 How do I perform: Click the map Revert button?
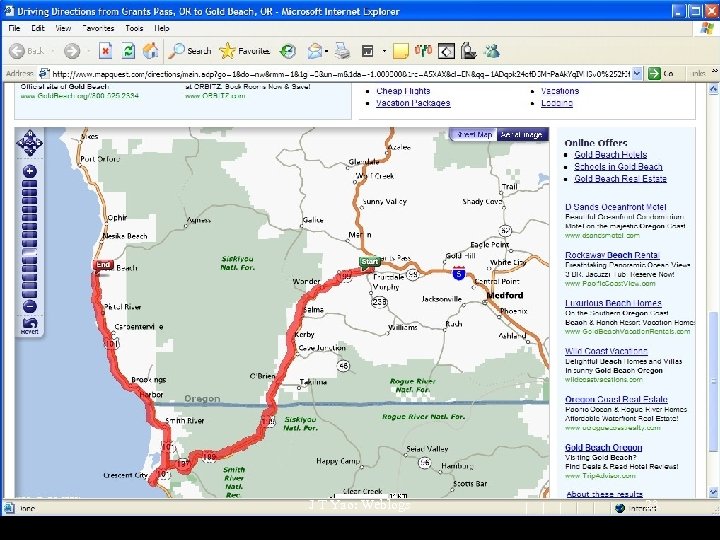click(x=29, y=326)
